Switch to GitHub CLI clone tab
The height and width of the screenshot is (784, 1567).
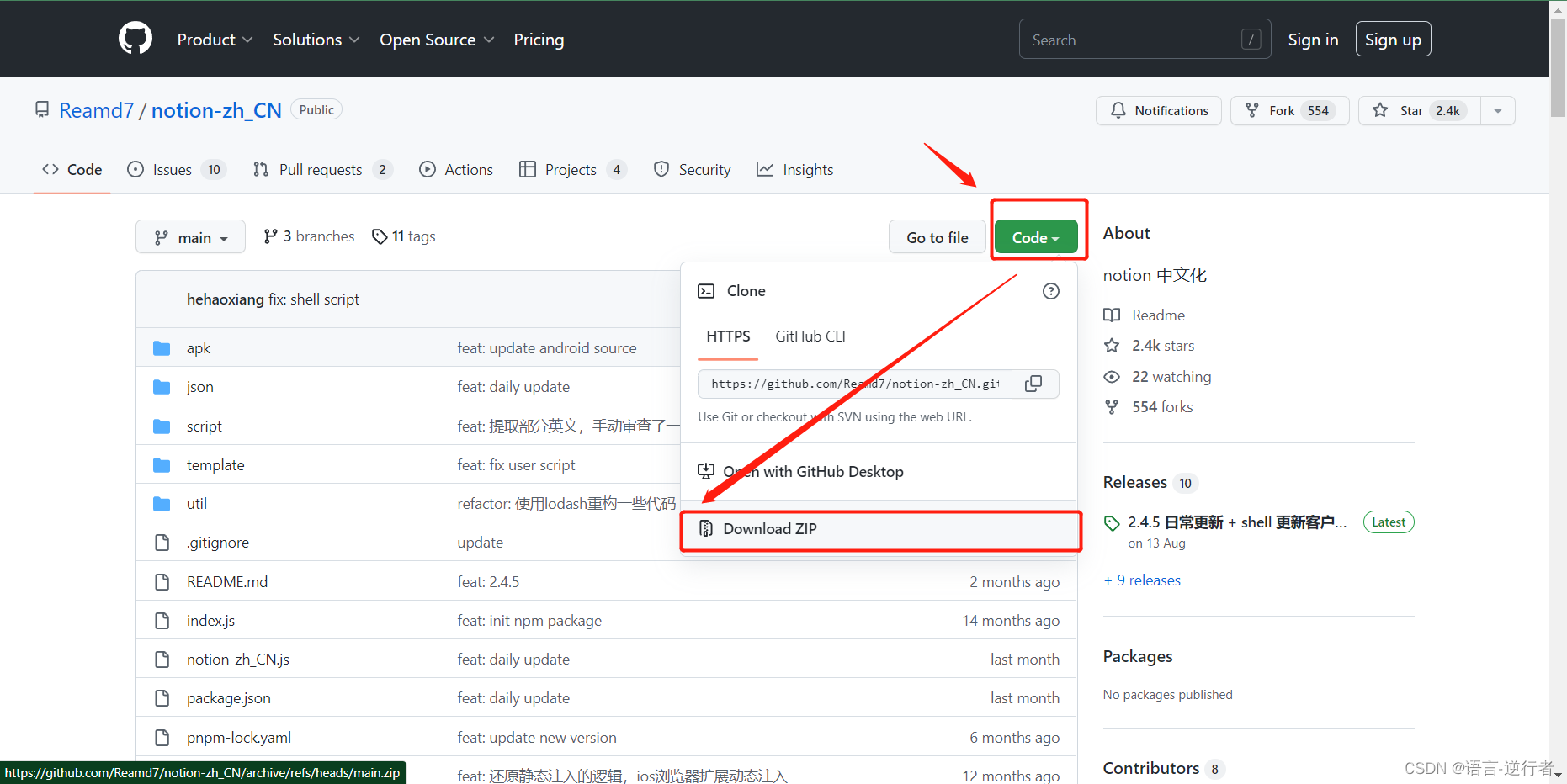pyautogui.click(x=810, y=336)
